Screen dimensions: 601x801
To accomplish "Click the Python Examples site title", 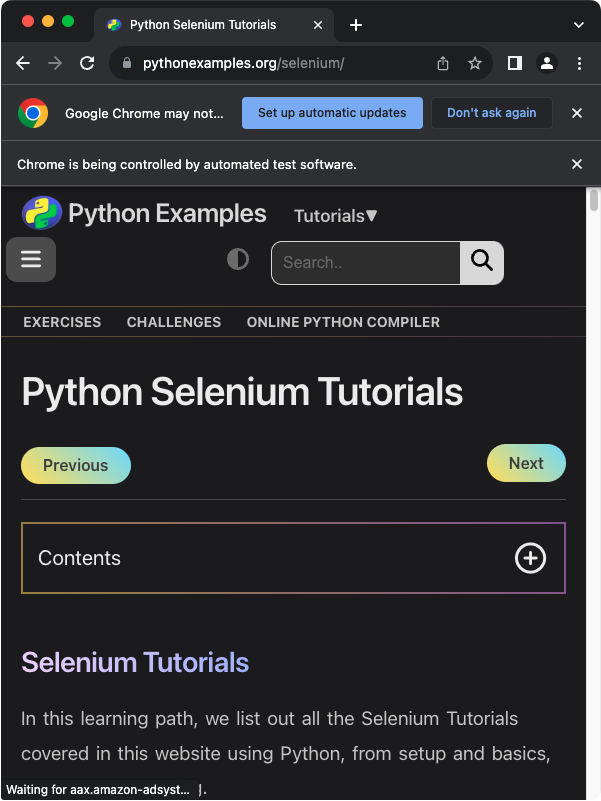I will 167,213.
